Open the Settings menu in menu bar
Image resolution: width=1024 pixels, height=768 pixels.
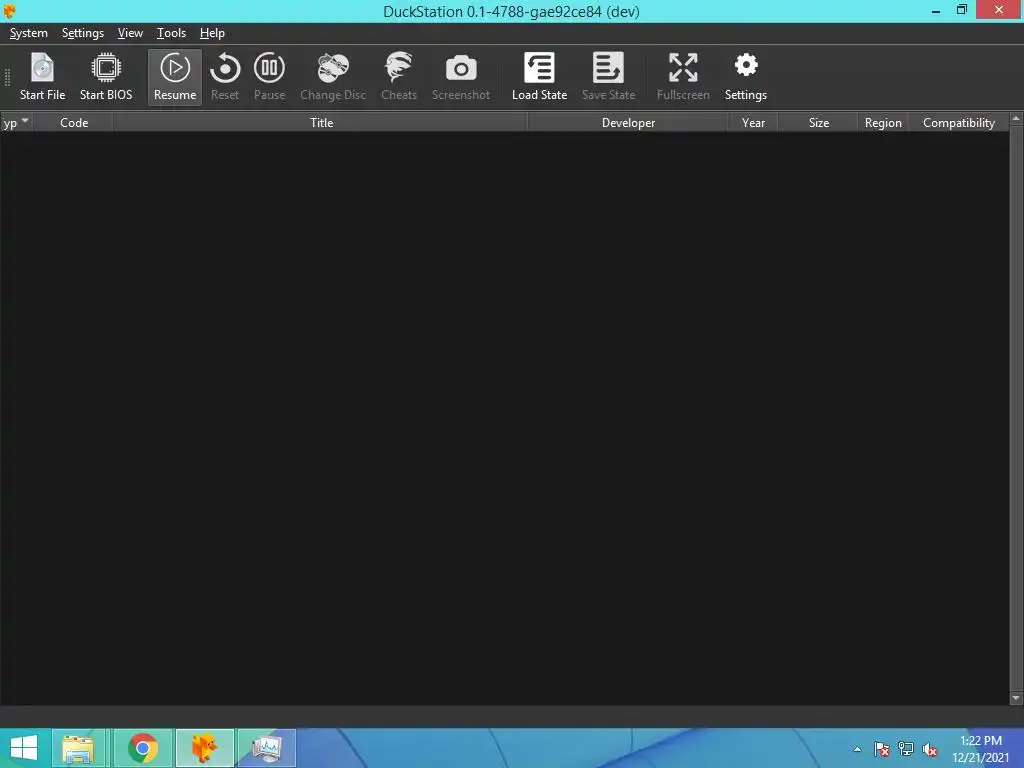click(x=83, y=33)
